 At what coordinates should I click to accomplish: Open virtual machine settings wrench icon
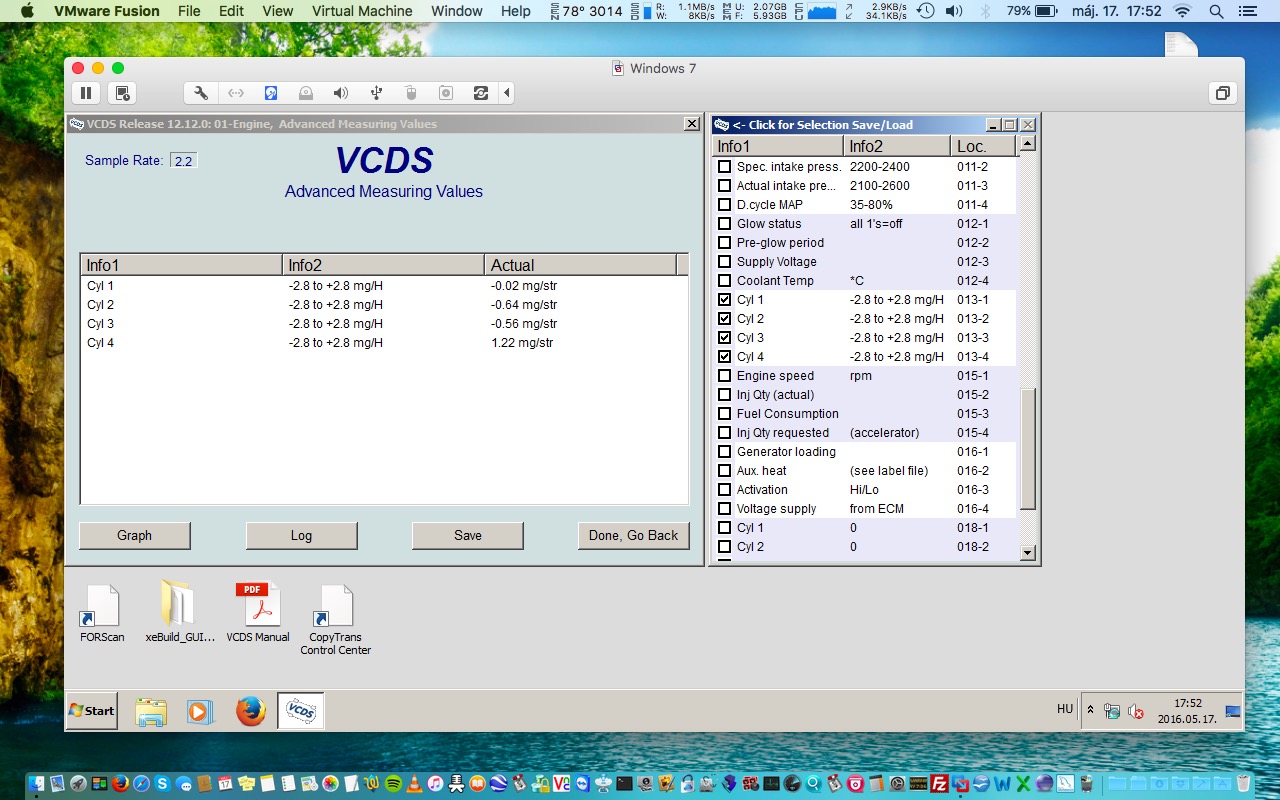tap(201, 93)
